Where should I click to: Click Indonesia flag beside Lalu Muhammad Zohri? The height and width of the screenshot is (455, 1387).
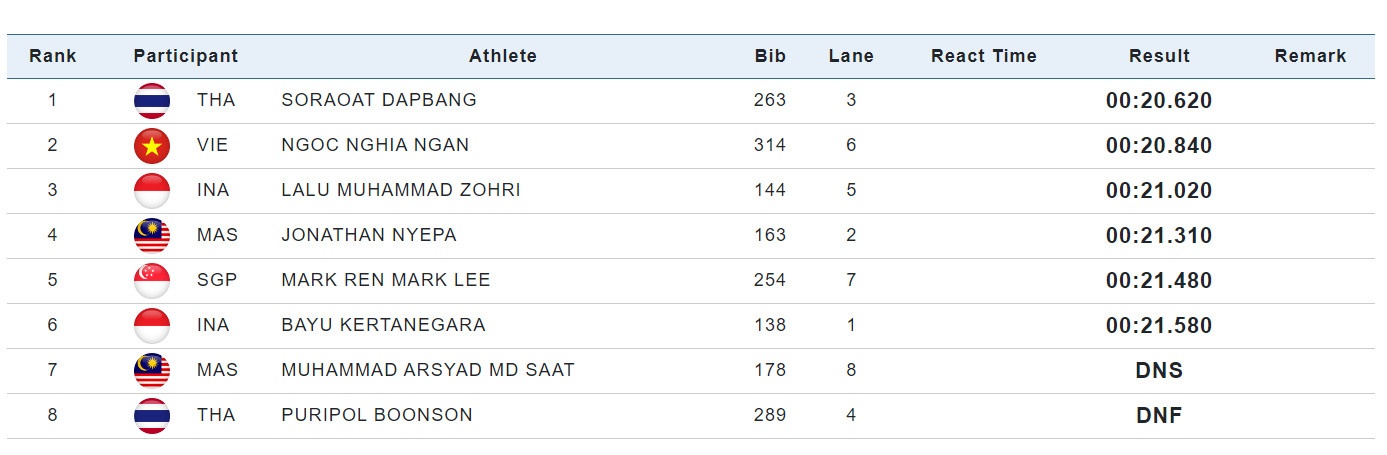[152, 191]
